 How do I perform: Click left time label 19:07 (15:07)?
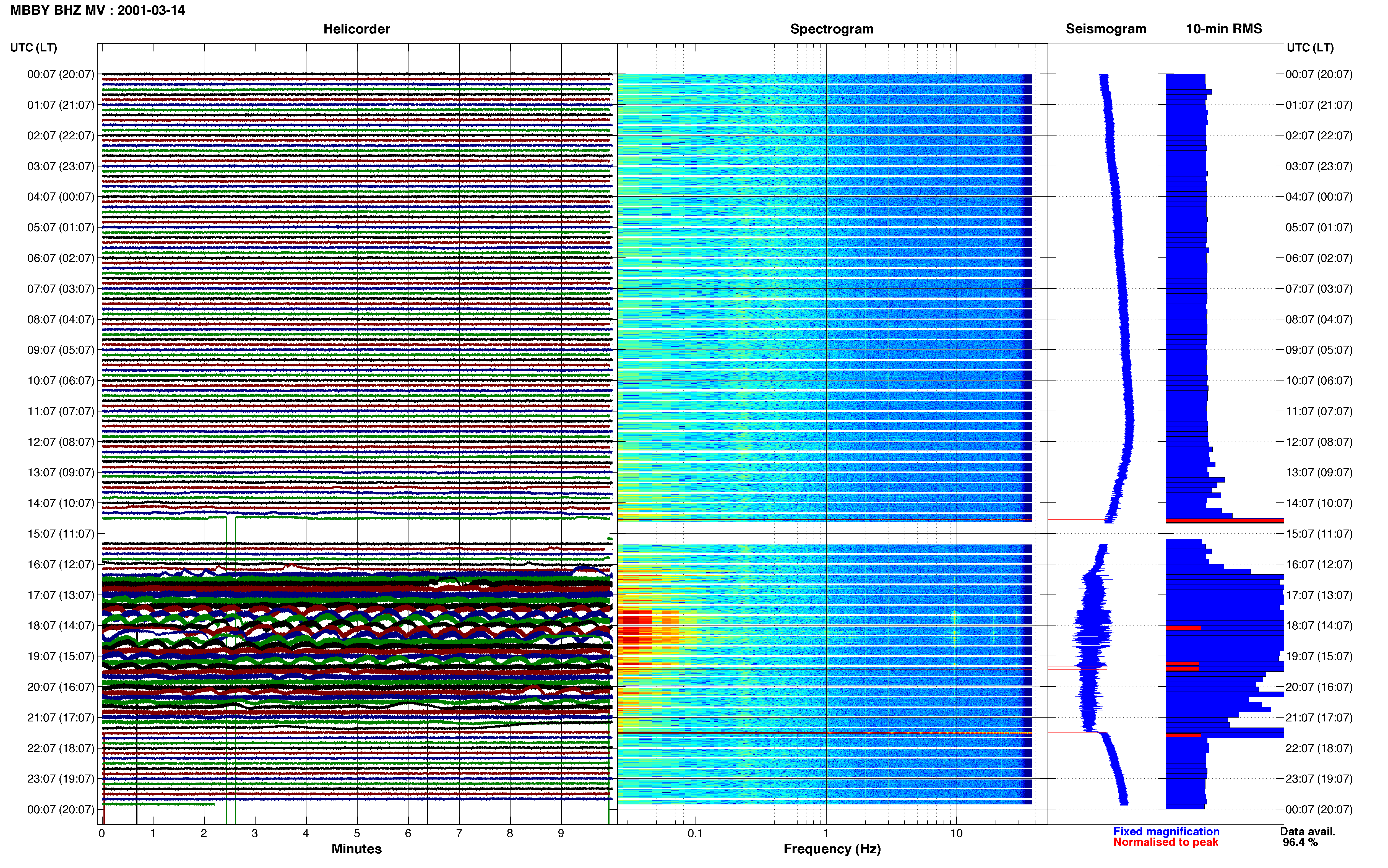(x=60, y=656)
